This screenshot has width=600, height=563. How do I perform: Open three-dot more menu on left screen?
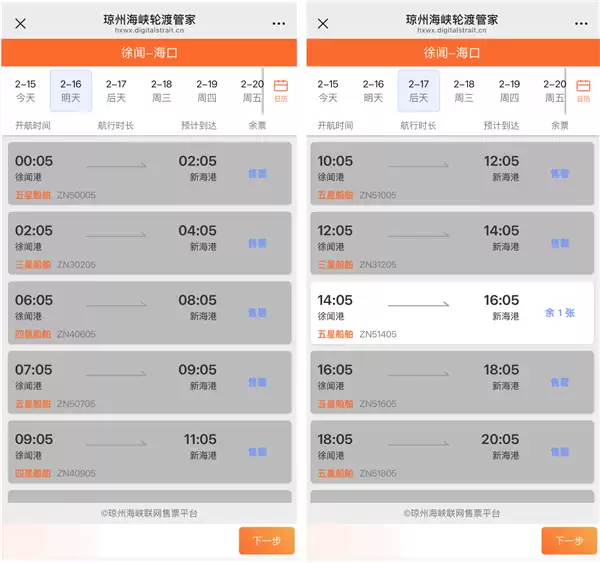coord(278,24)
